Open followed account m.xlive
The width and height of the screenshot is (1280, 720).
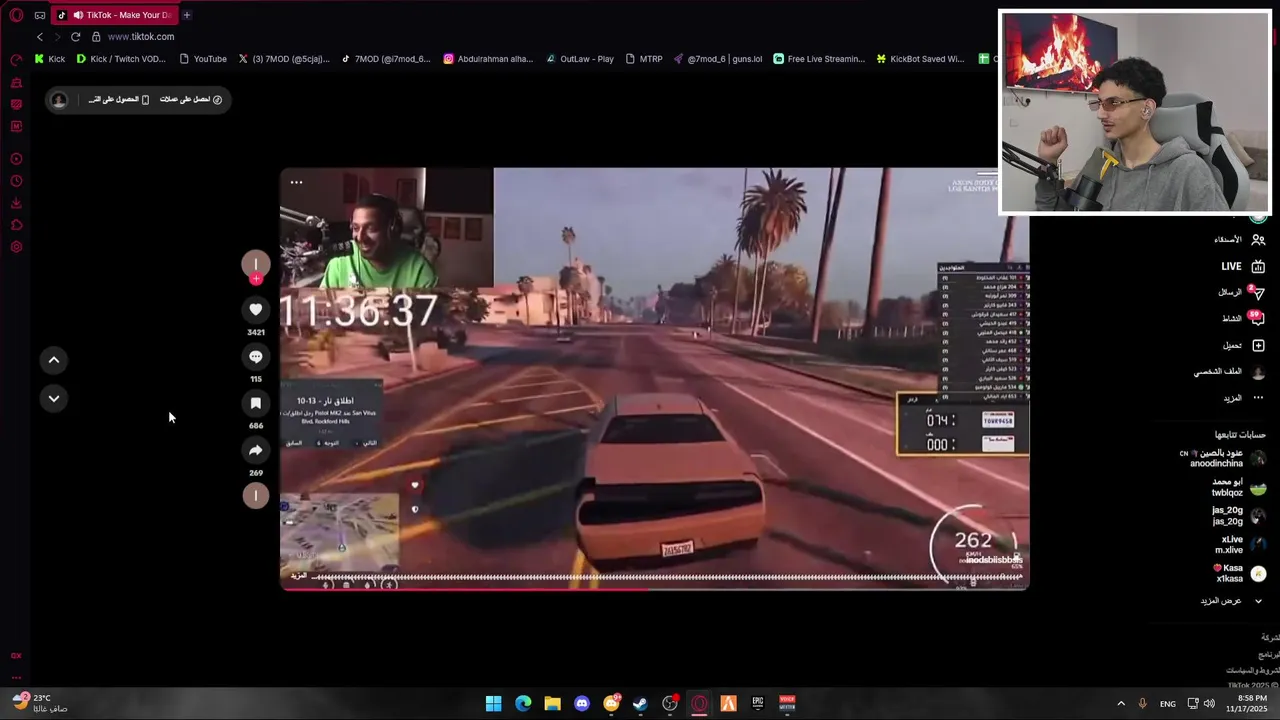click(x=1240, y=545)
